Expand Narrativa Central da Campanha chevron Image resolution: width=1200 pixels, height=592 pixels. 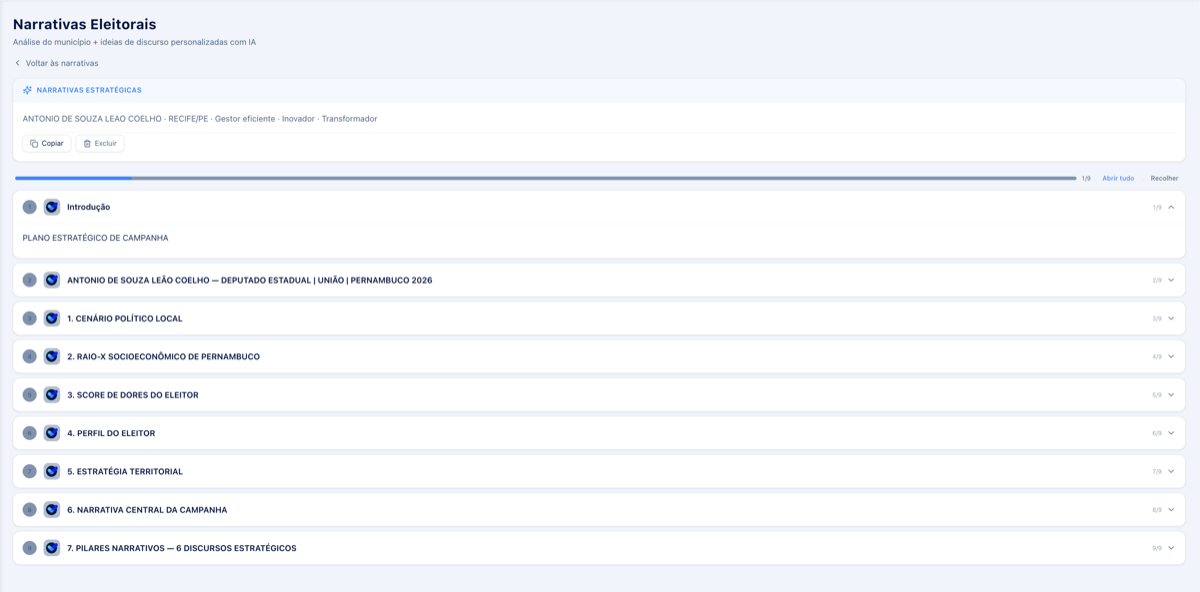tap(1171, 510)
